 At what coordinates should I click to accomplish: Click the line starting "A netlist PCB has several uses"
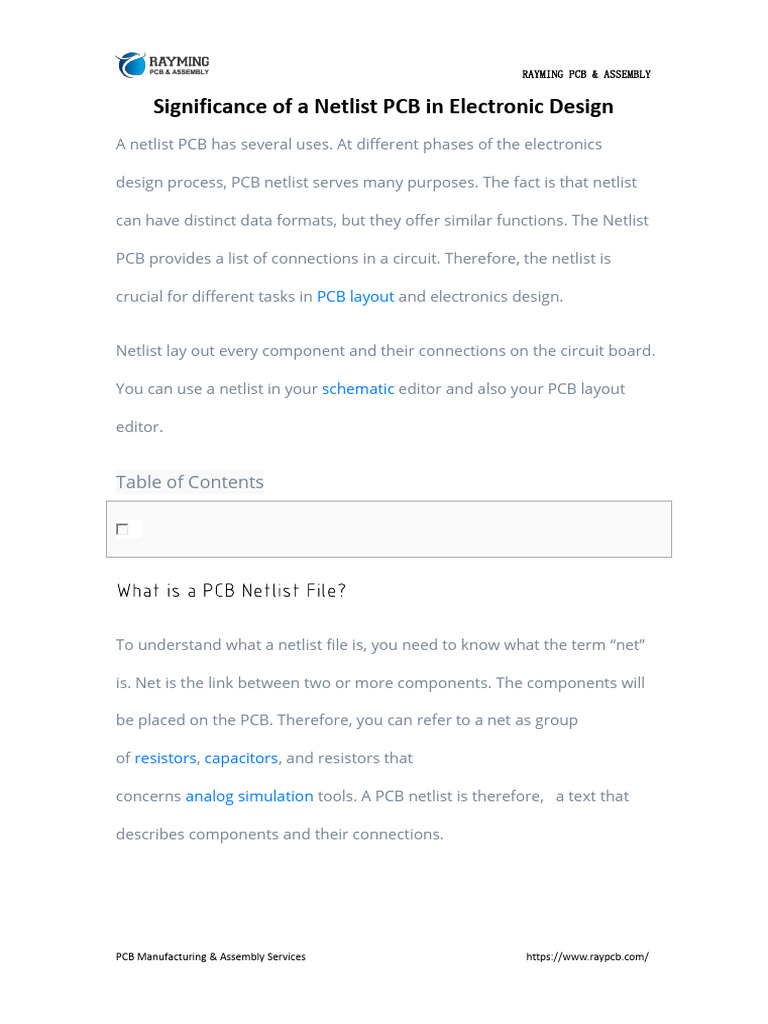(359, 145)
